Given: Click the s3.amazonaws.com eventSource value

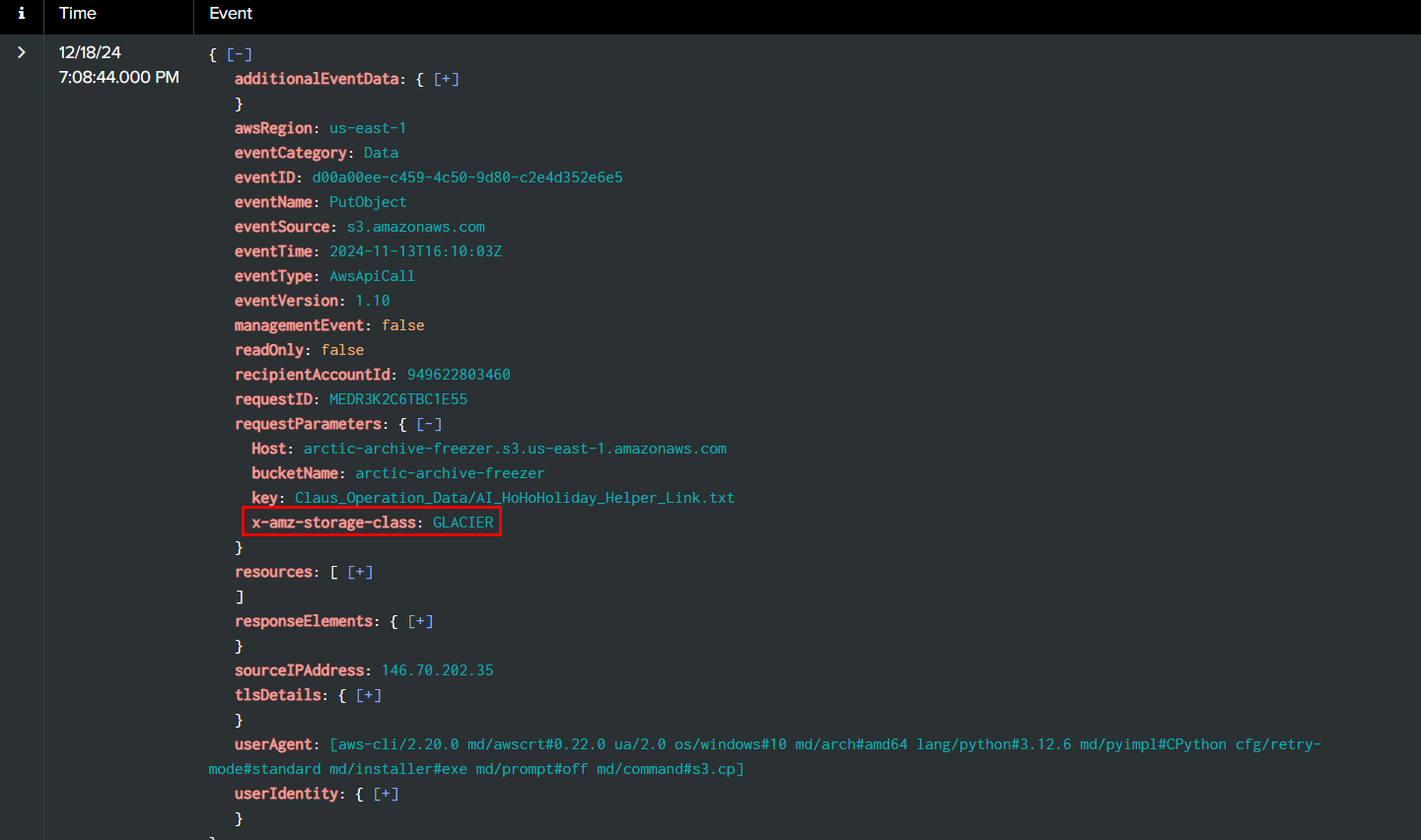Looking at the screenshot, I should click(x=415, y=227).
